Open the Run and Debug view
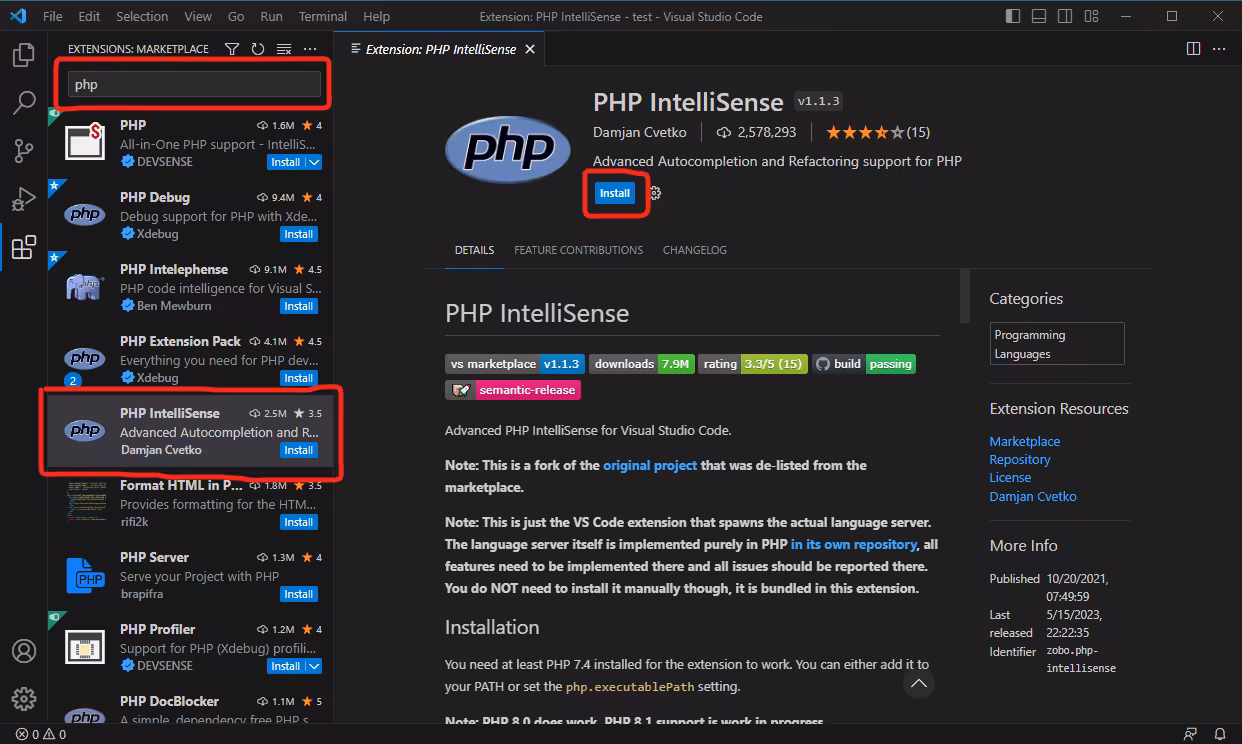This screenshot has width=1242, height=744. tap(24, 199)
